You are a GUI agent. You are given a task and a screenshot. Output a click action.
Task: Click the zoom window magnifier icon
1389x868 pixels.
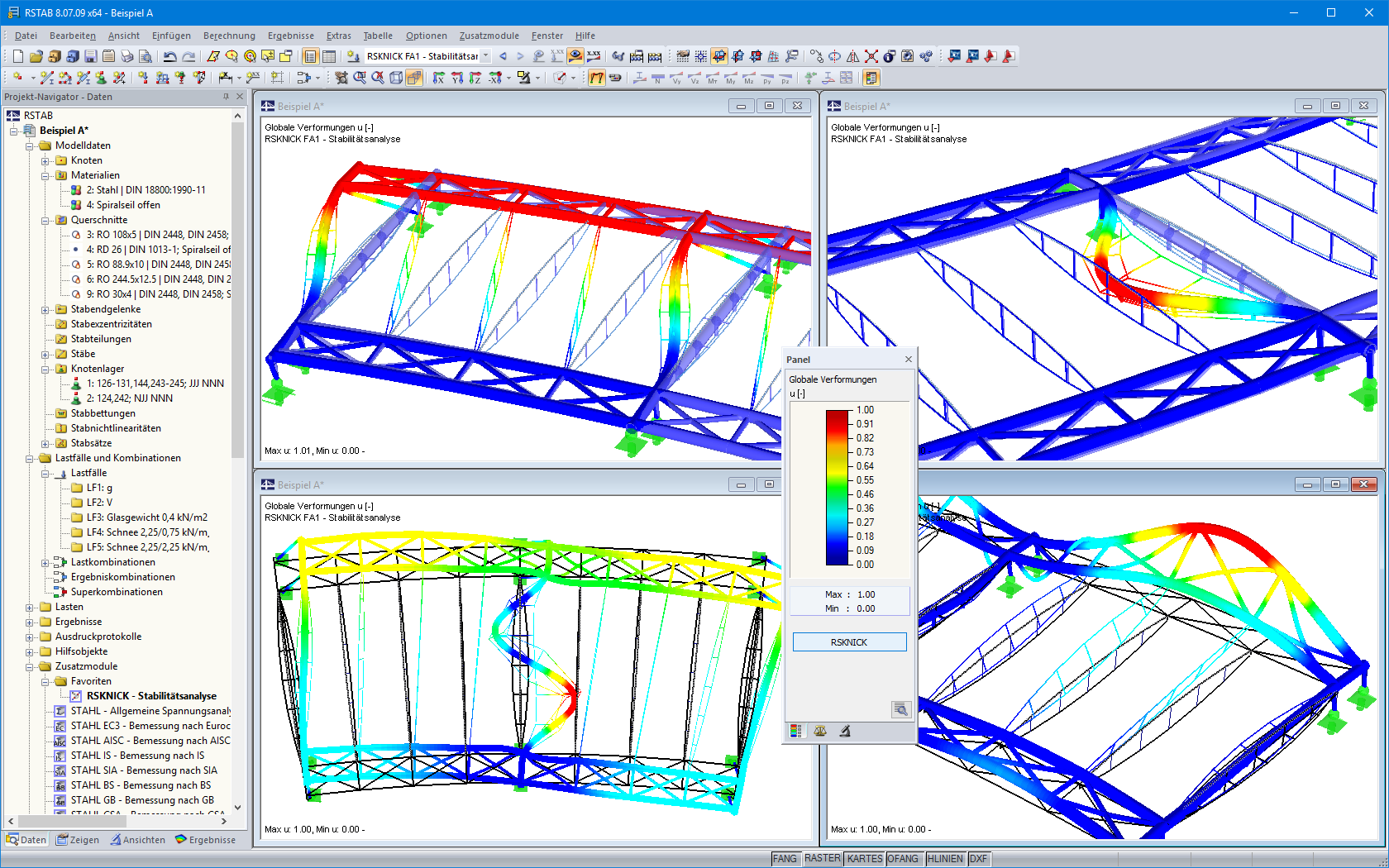tap(360, 78)
